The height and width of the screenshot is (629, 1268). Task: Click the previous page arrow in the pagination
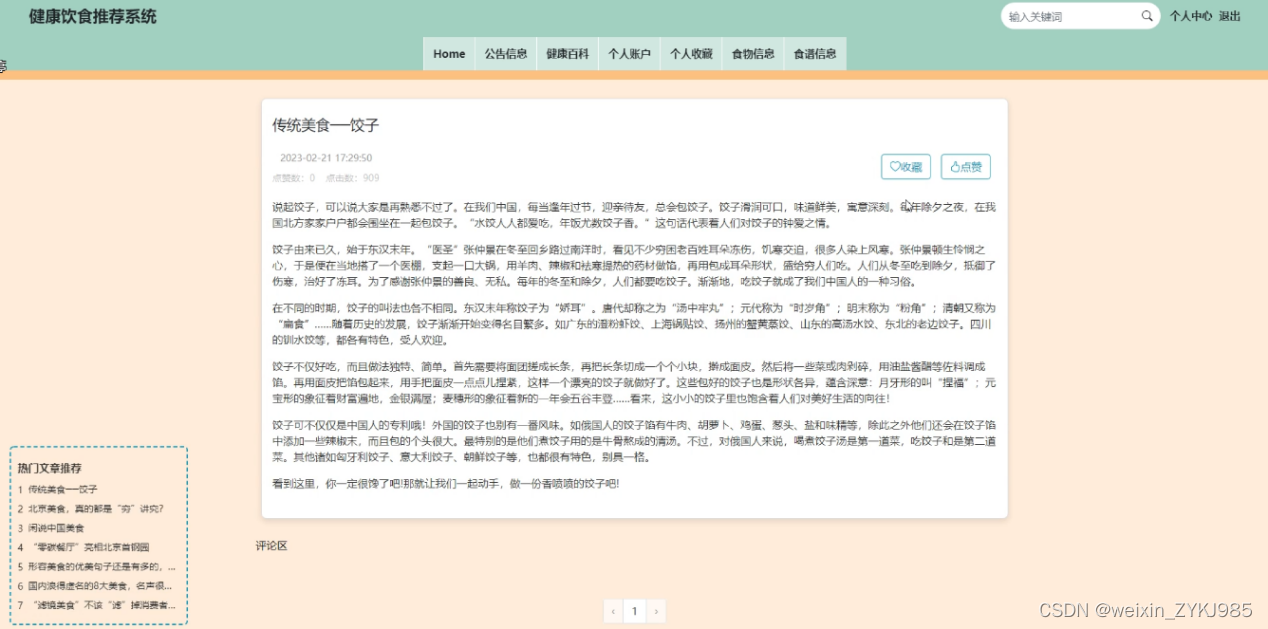[614, 611]
